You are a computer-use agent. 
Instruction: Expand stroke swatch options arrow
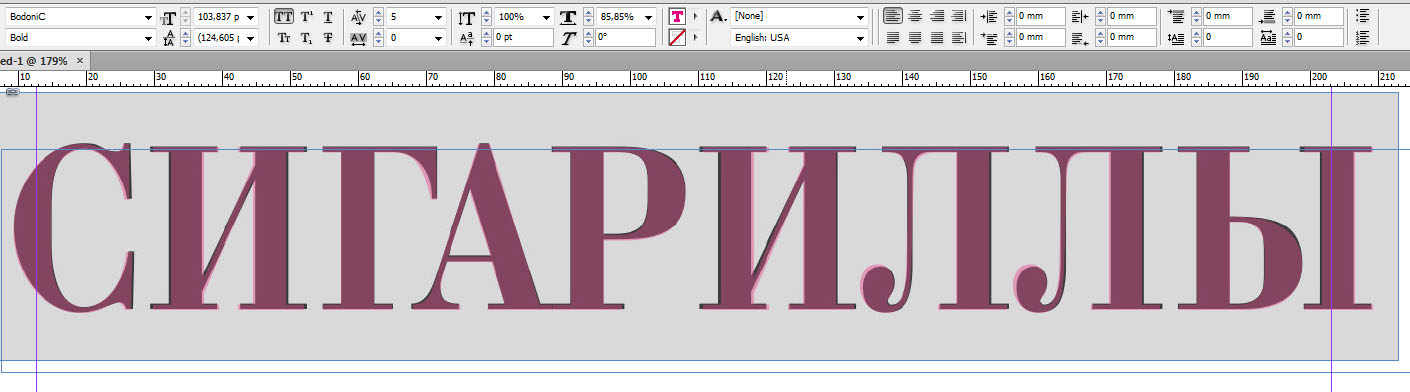[696, 38]
